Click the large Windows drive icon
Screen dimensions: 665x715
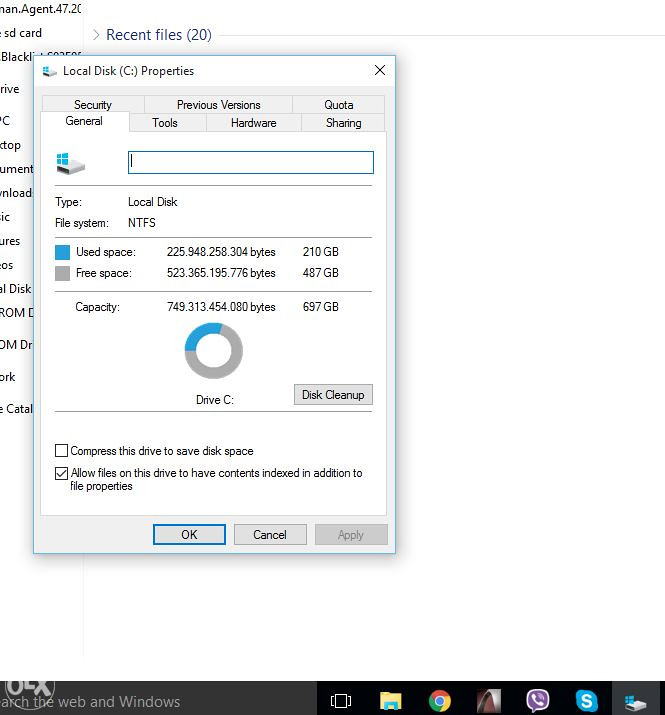pyautogui.click(x=70, y=164)
